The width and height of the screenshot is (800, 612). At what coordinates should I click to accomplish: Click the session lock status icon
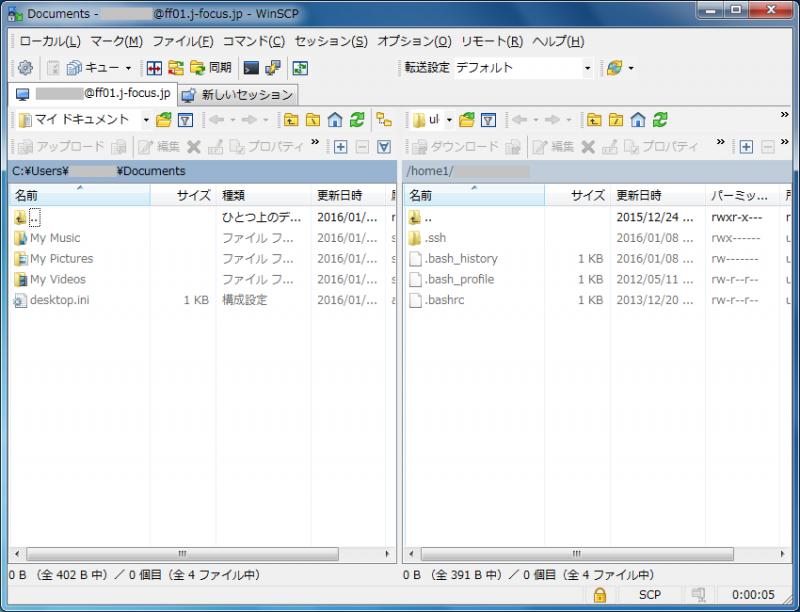[599, 595]
